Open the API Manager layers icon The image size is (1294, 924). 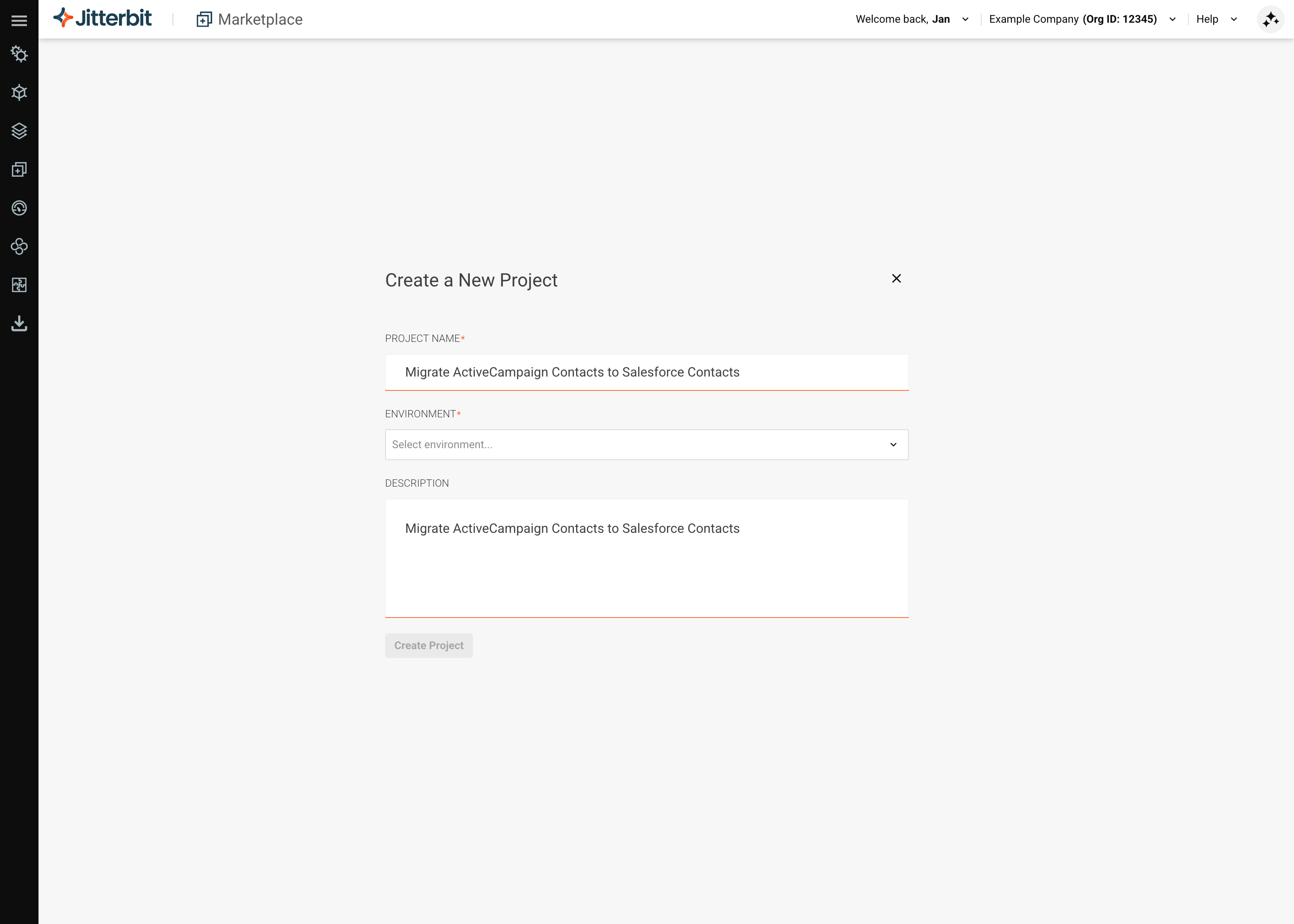(19, 131)
